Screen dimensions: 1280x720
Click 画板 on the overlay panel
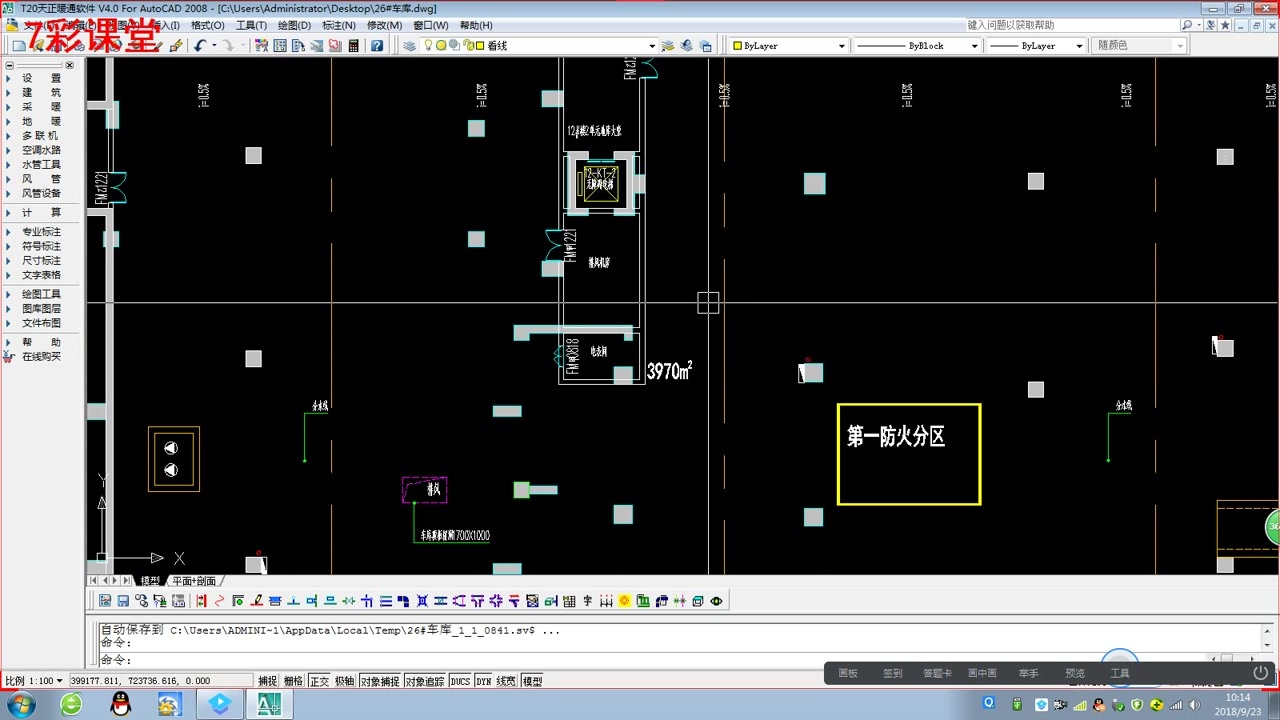tap(848, 673)
